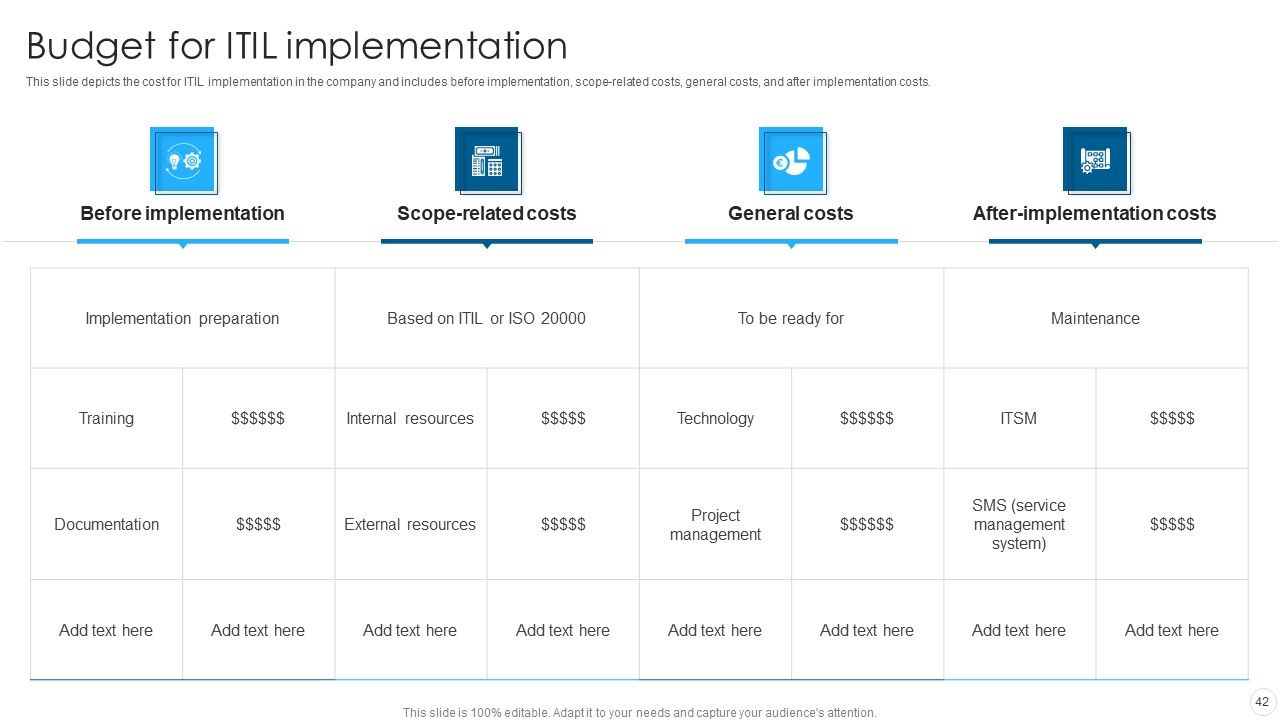The height and width of the screenshot is (720, 1280).
Task: Click the cost value next to Project management
Action: click(x=867, y=524)
